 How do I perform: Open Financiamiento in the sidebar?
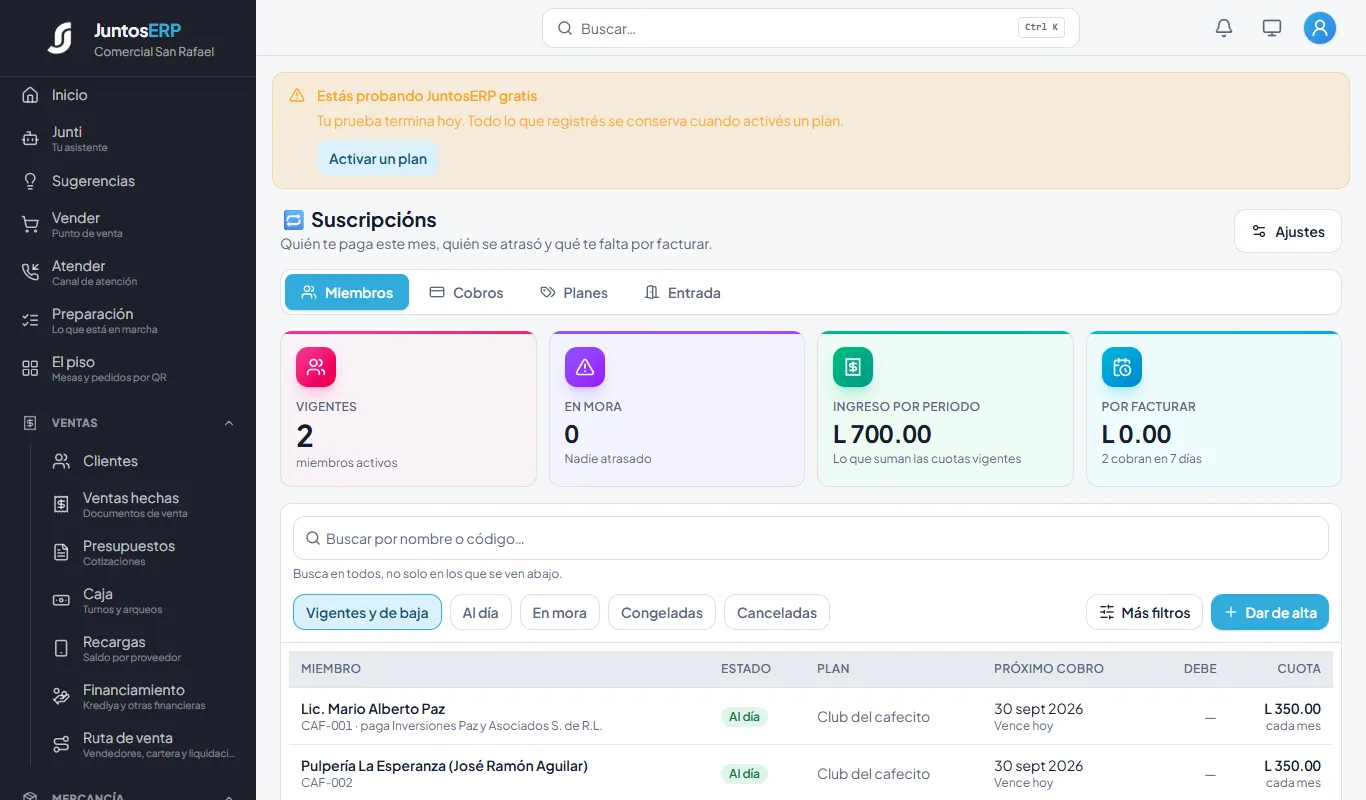[x=144, y=696]
